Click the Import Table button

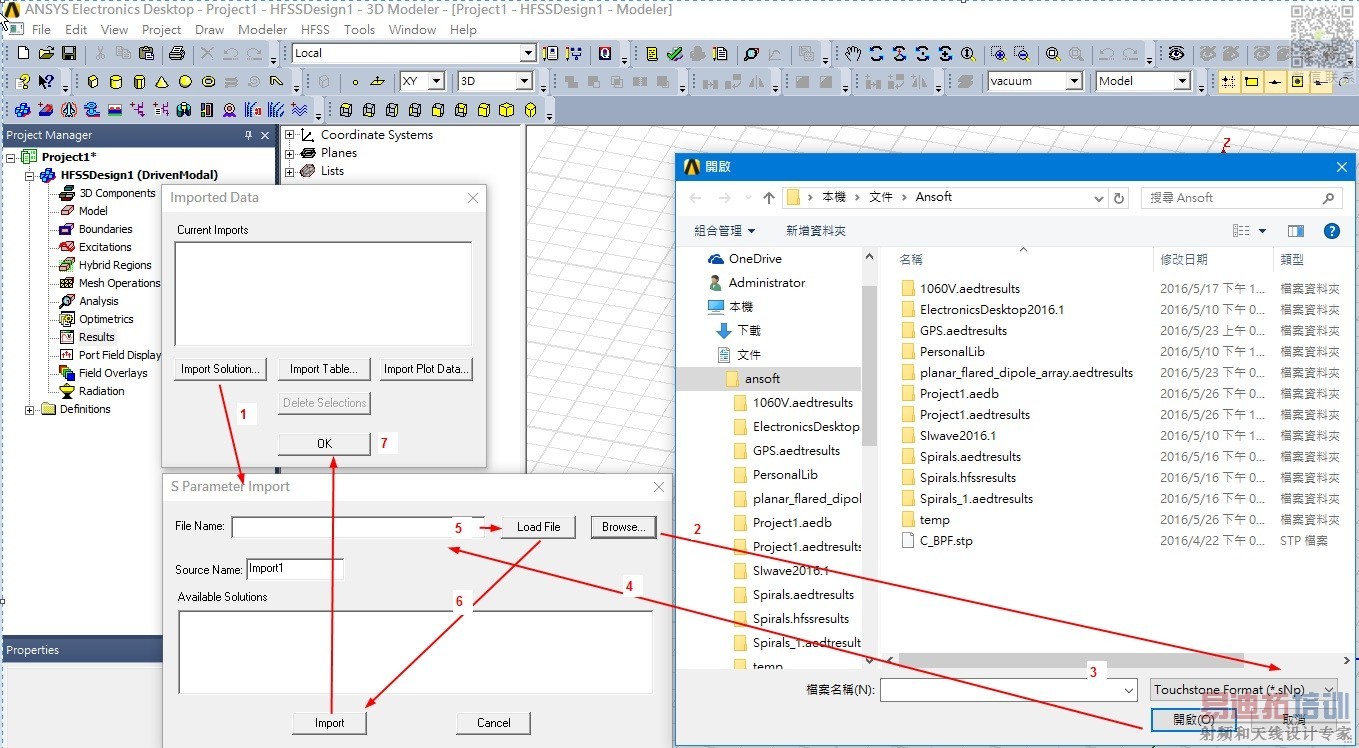coord(324,369)
